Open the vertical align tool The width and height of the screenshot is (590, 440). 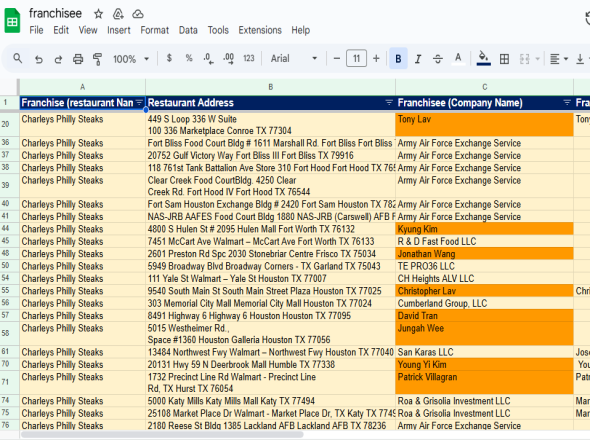point(581,59)
